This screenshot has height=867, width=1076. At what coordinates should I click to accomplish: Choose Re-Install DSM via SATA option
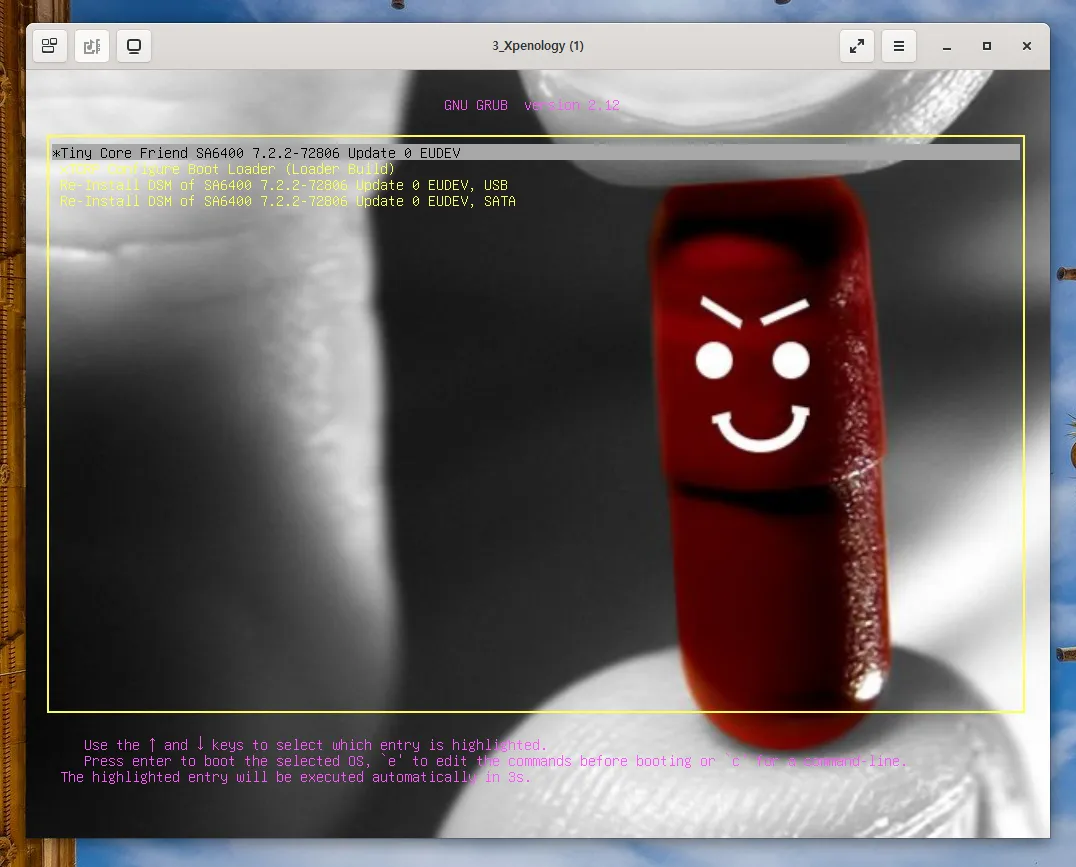pos(284,201)
